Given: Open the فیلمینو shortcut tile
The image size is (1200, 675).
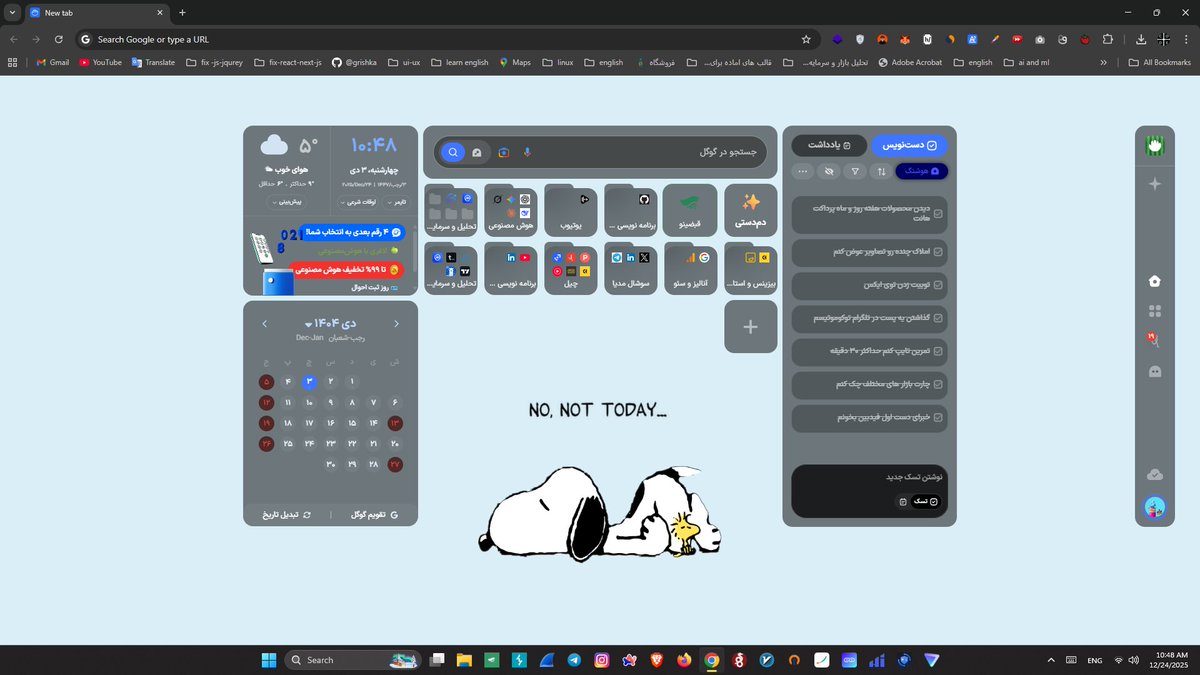Looking at the screenshot, I should tap(690, 209).
